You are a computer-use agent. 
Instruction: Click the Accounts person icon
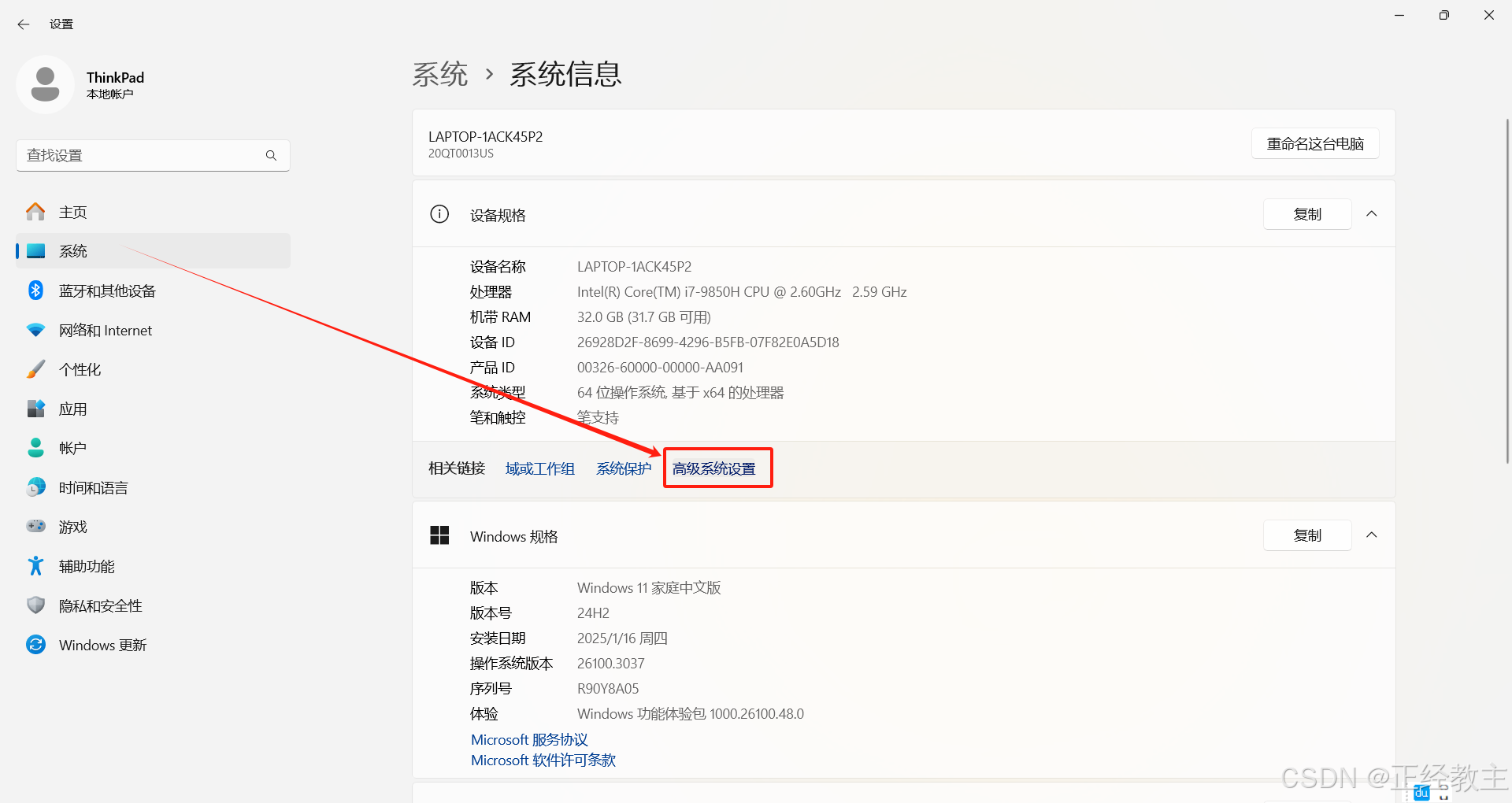click(35, 448)
